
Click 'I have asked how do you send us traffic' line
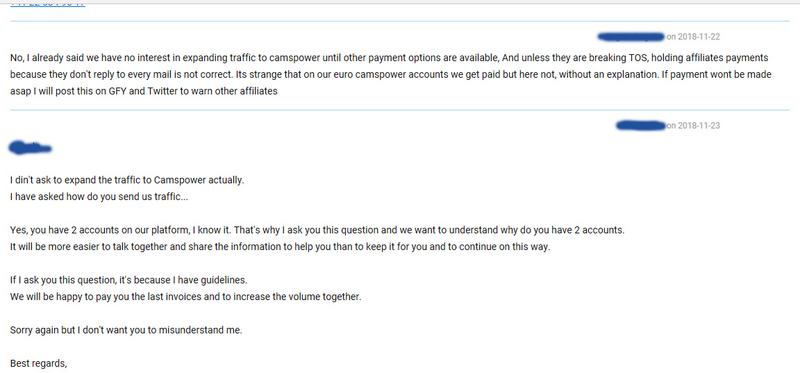point(99,196)
